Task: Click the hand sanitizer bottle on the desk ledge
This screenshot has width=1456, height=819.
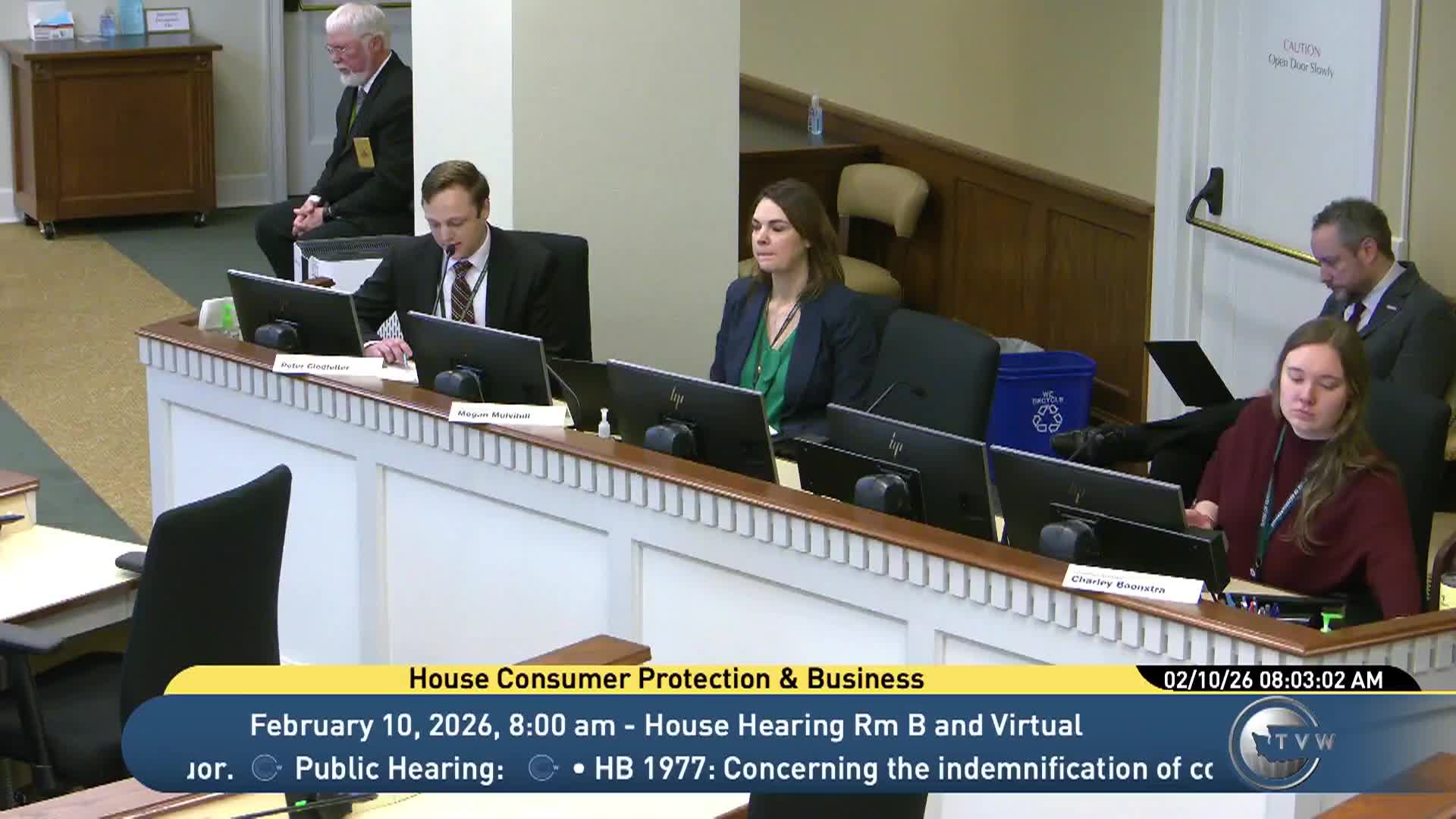Action: pyautogui.click(x=604, y=425)
